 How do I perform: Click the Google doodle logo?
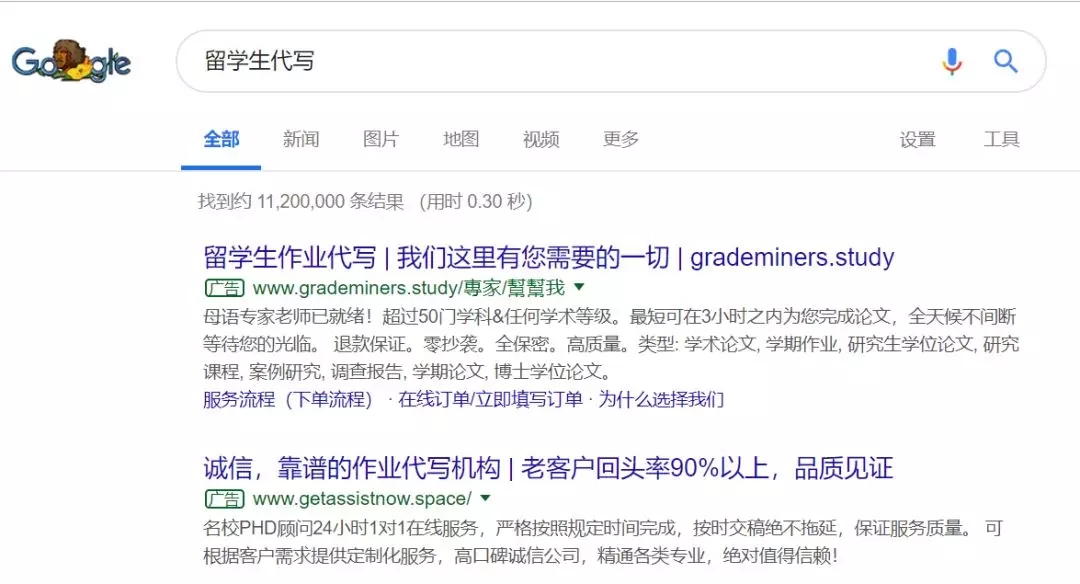click(74, 62)
